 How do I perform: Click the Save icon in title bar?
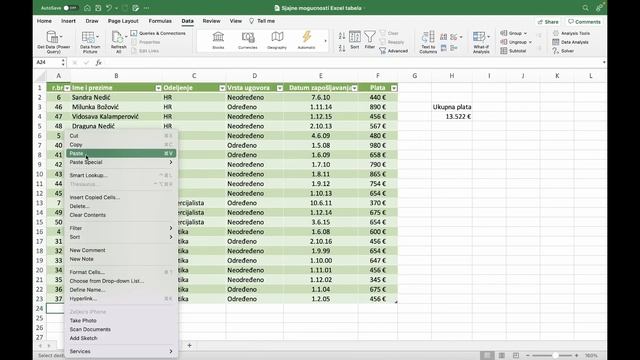pyautogui.click(x=98, y=8)
